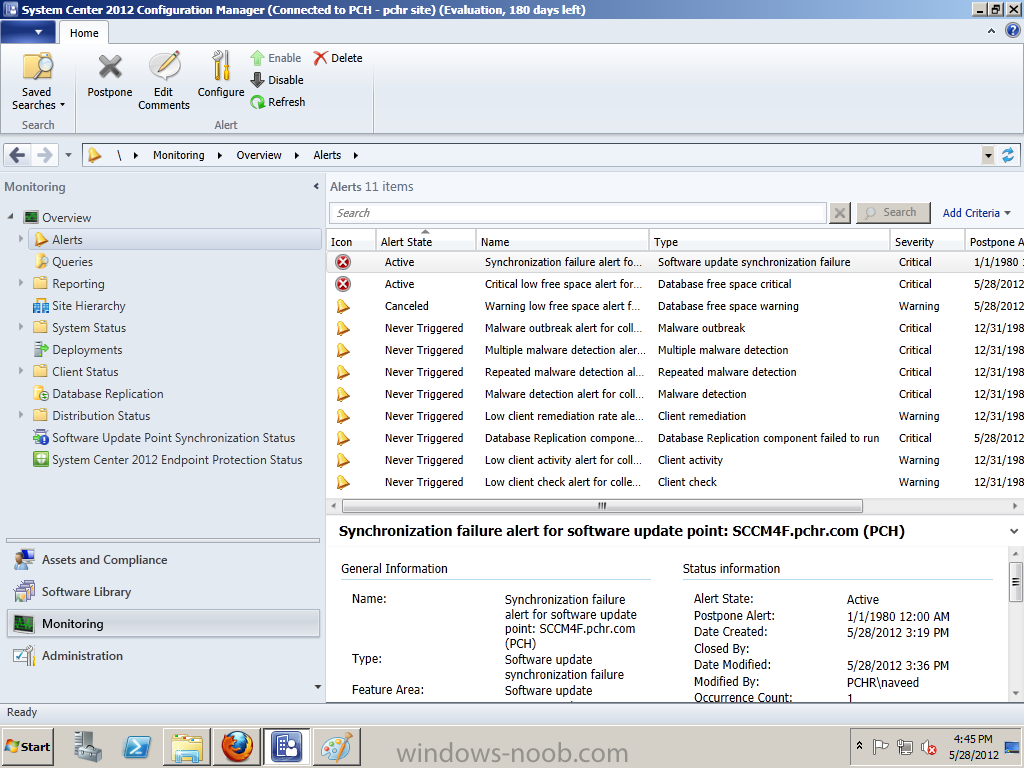The image size is (1024, 768).
Task: Sort by Name column header
Action: point(562,242)
